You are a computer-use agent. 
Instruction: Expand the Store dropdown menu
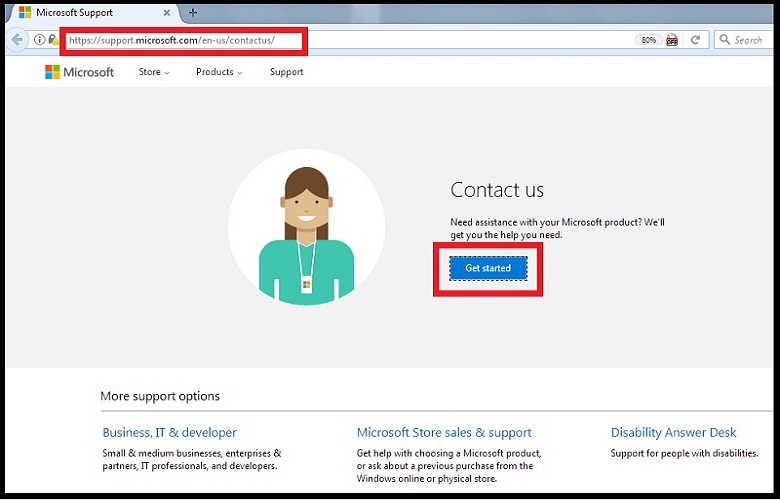[153, 72]
